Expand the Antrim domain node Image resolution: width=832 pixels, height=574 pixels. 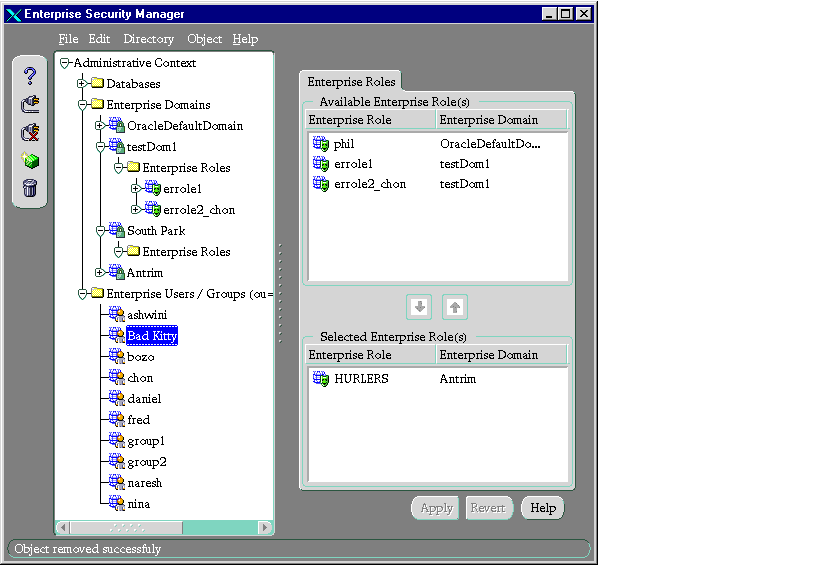pyautogui.click(x=100, y=273)
